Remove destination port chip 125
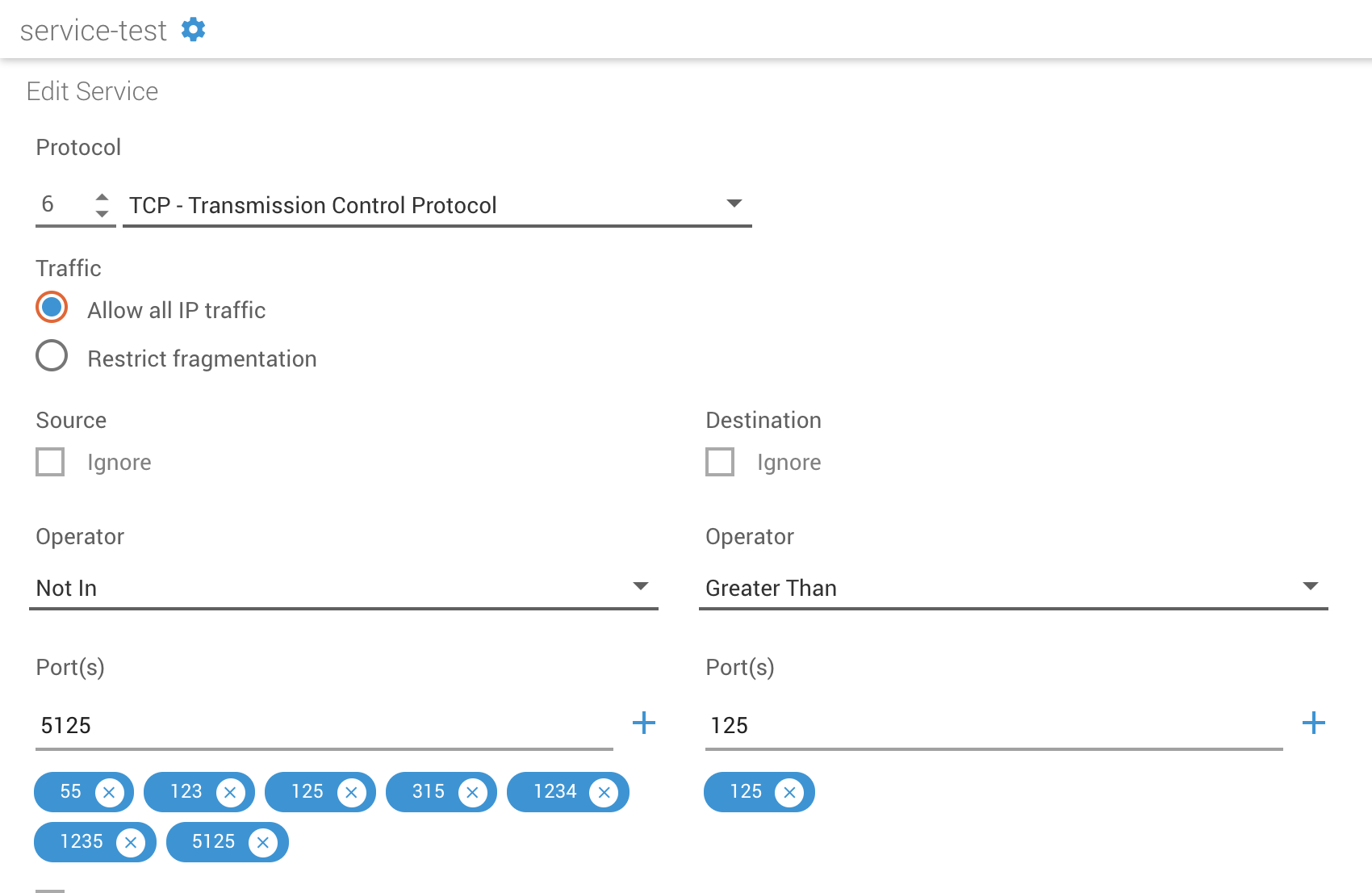The height and width of the screenshot is (893, 1372). tap(789, 793)
